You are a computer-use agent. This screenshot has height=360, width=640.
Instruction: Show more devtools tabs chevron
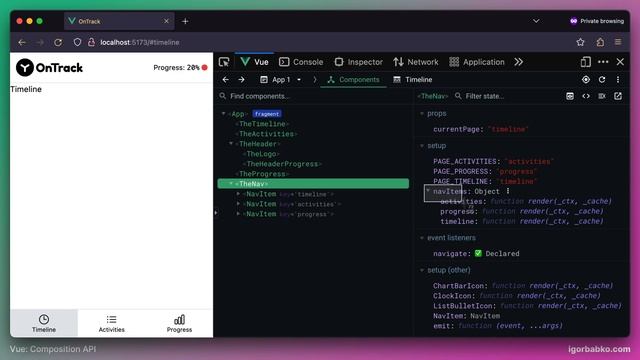tap(518, 62)
